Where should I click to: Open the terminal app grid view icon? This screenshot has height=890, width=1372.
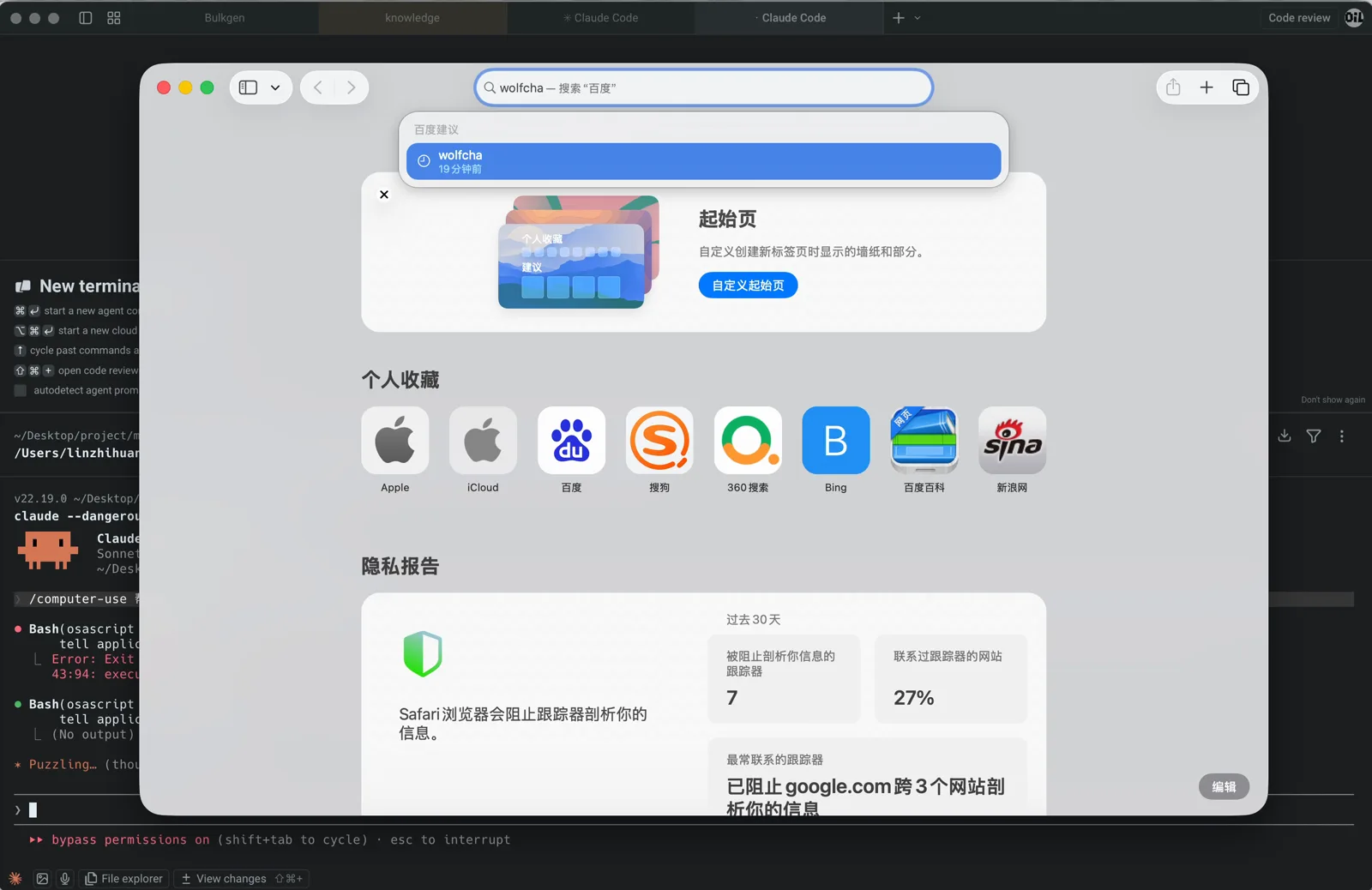(x=114, y=17)
